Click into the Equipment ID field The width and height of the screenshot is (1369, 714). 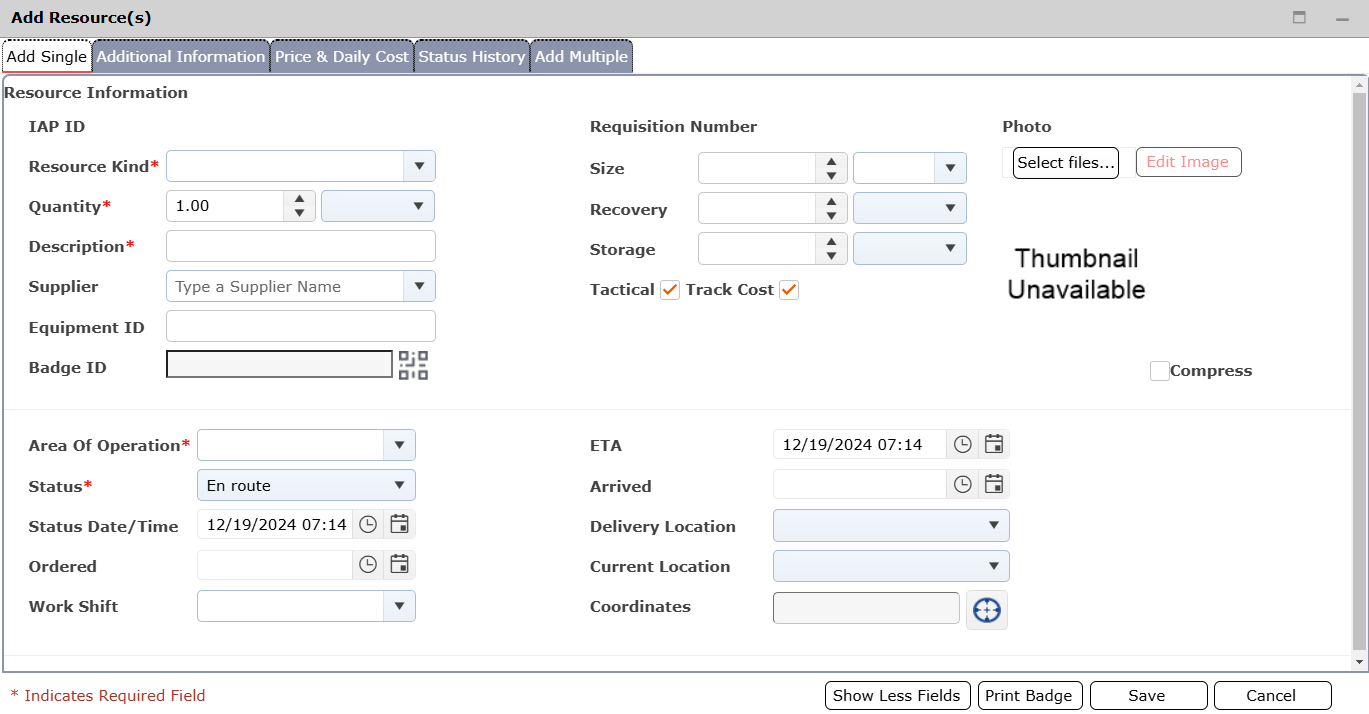click(301, 326)
